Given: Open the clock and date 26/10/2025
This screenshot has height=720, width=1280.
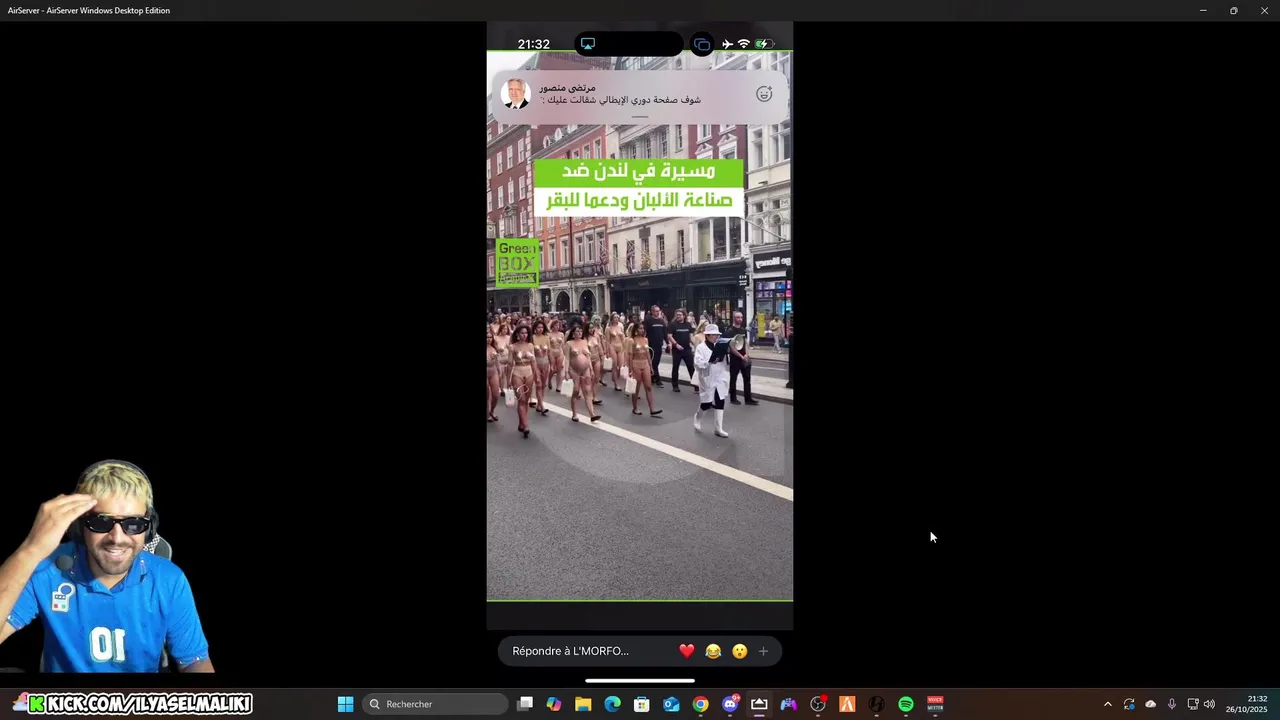Looking at the screenshot, I should point(1246,704).
